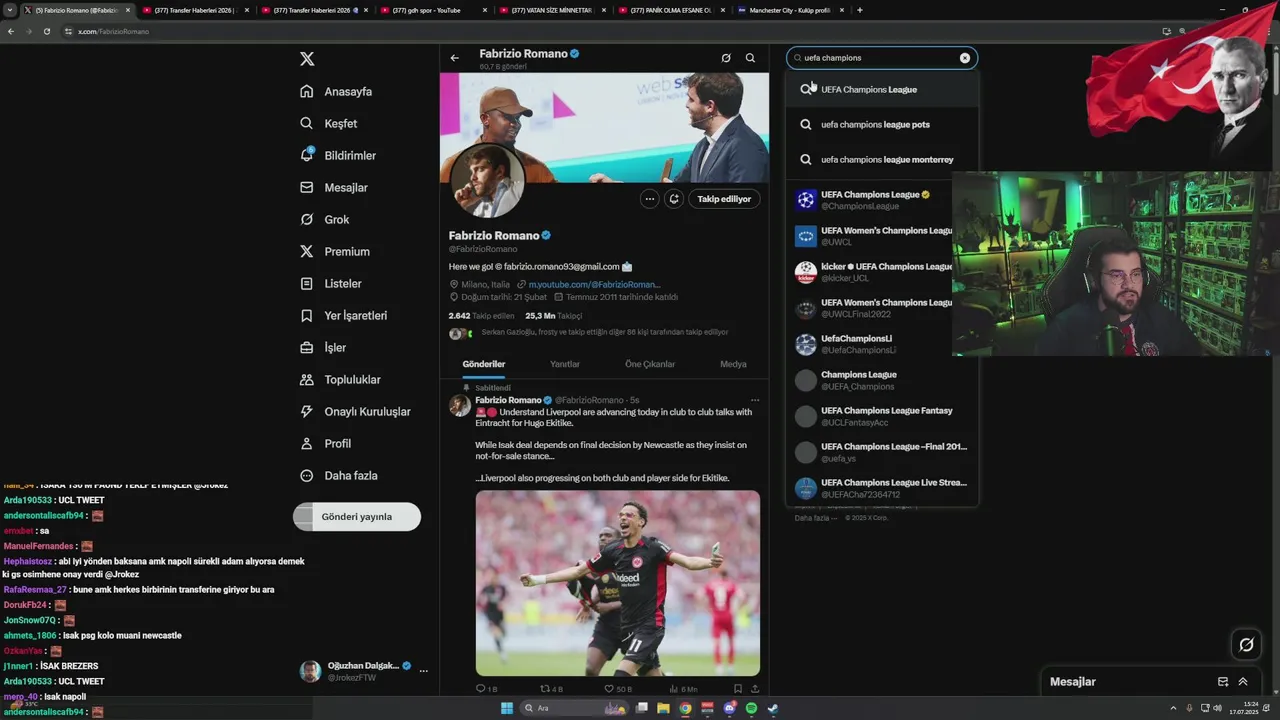This screenshot has width=1280, height=720.
Task: Open the profile more options (three dots)
Action: coord(650,199)
